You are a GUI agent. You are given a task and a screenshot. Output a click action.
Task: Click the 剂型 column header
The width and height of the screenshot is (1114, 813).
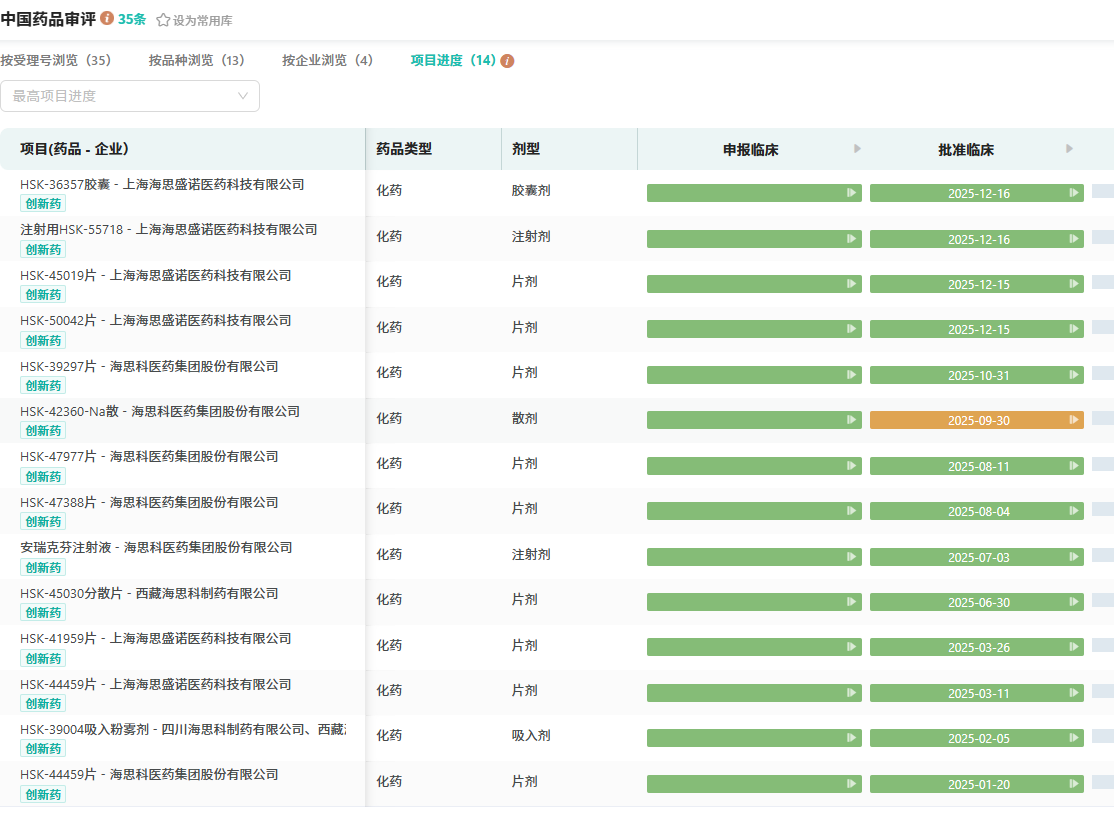[526, 149]
